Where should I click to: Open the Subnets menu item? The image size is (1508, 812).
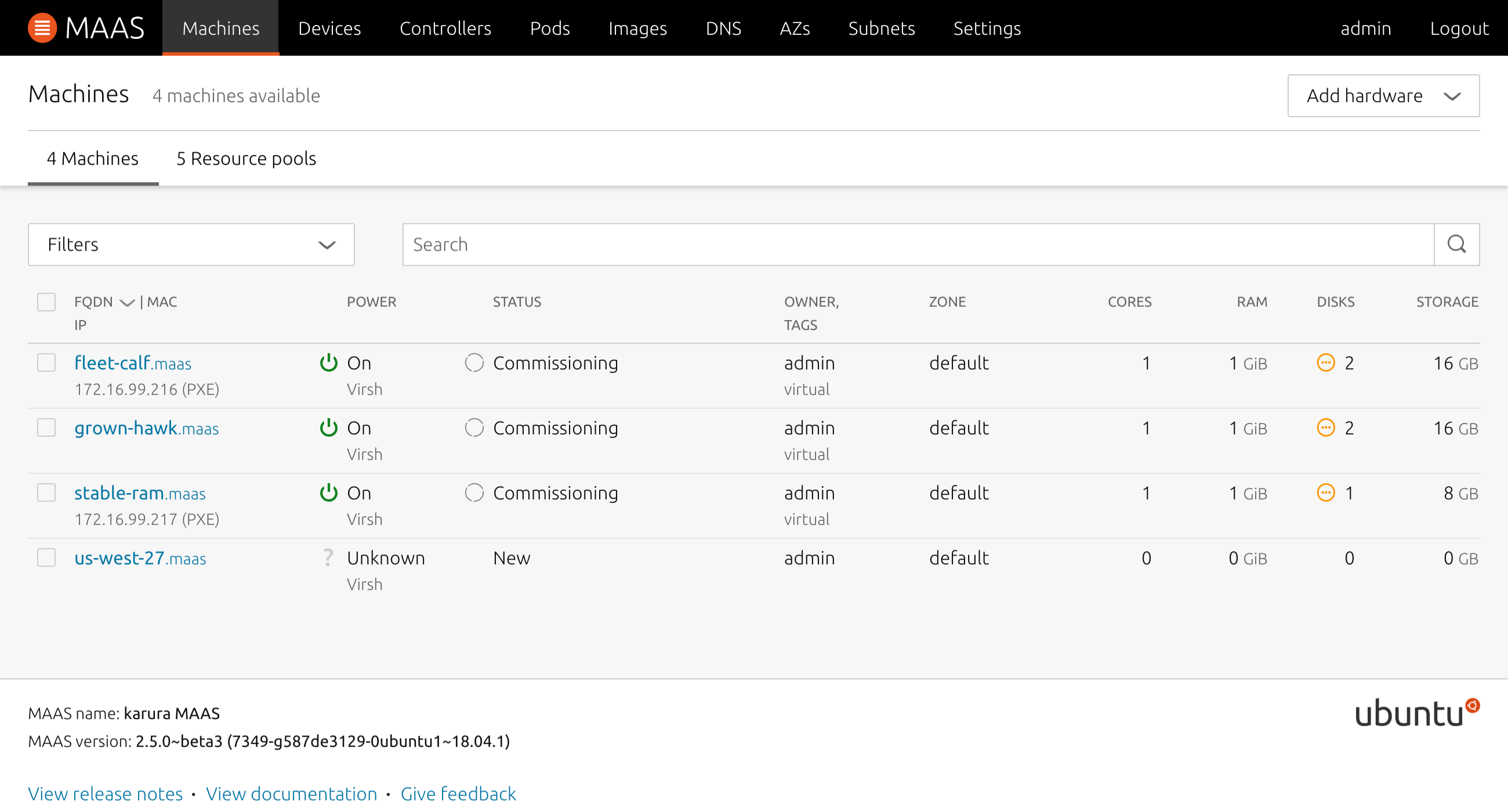pyautogui.click(x=882, y=27)
